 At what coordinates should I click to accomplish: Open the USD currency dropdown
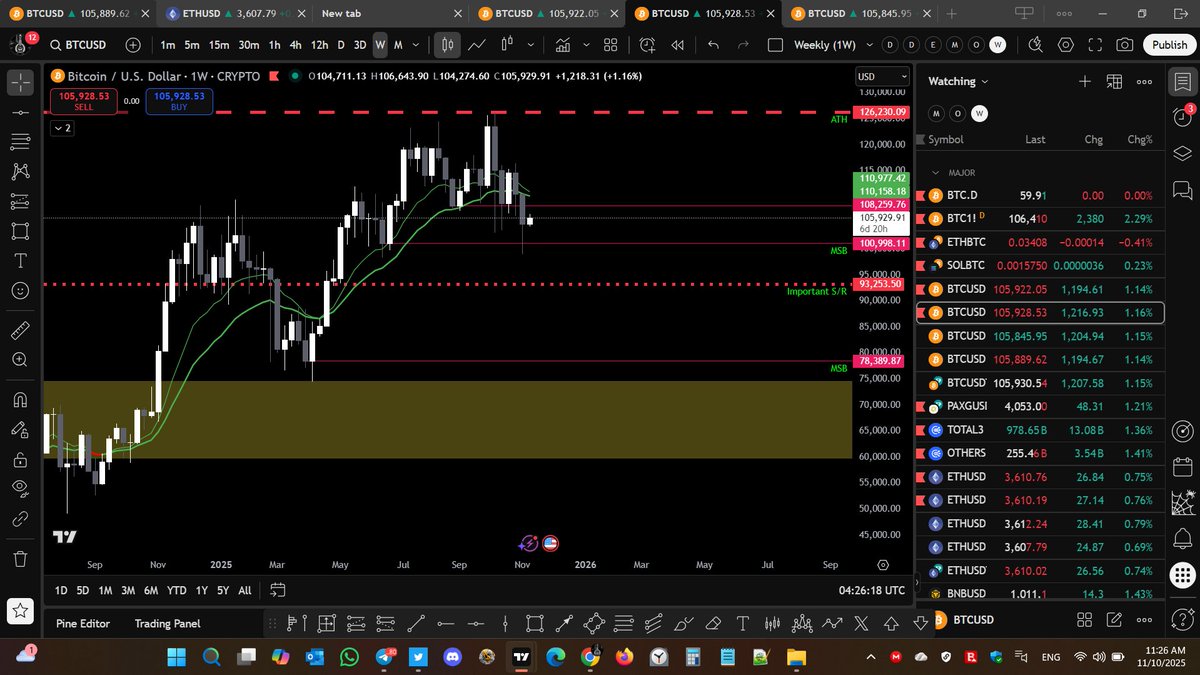[x=883, y=77]
